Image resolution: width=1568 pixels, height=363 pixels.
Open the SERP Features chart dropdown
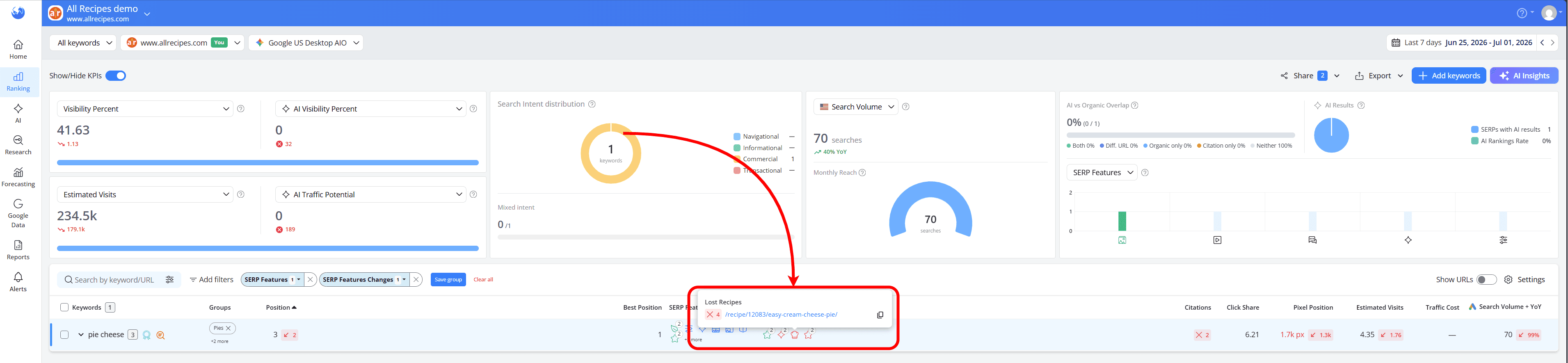(x=1102, y=172)
